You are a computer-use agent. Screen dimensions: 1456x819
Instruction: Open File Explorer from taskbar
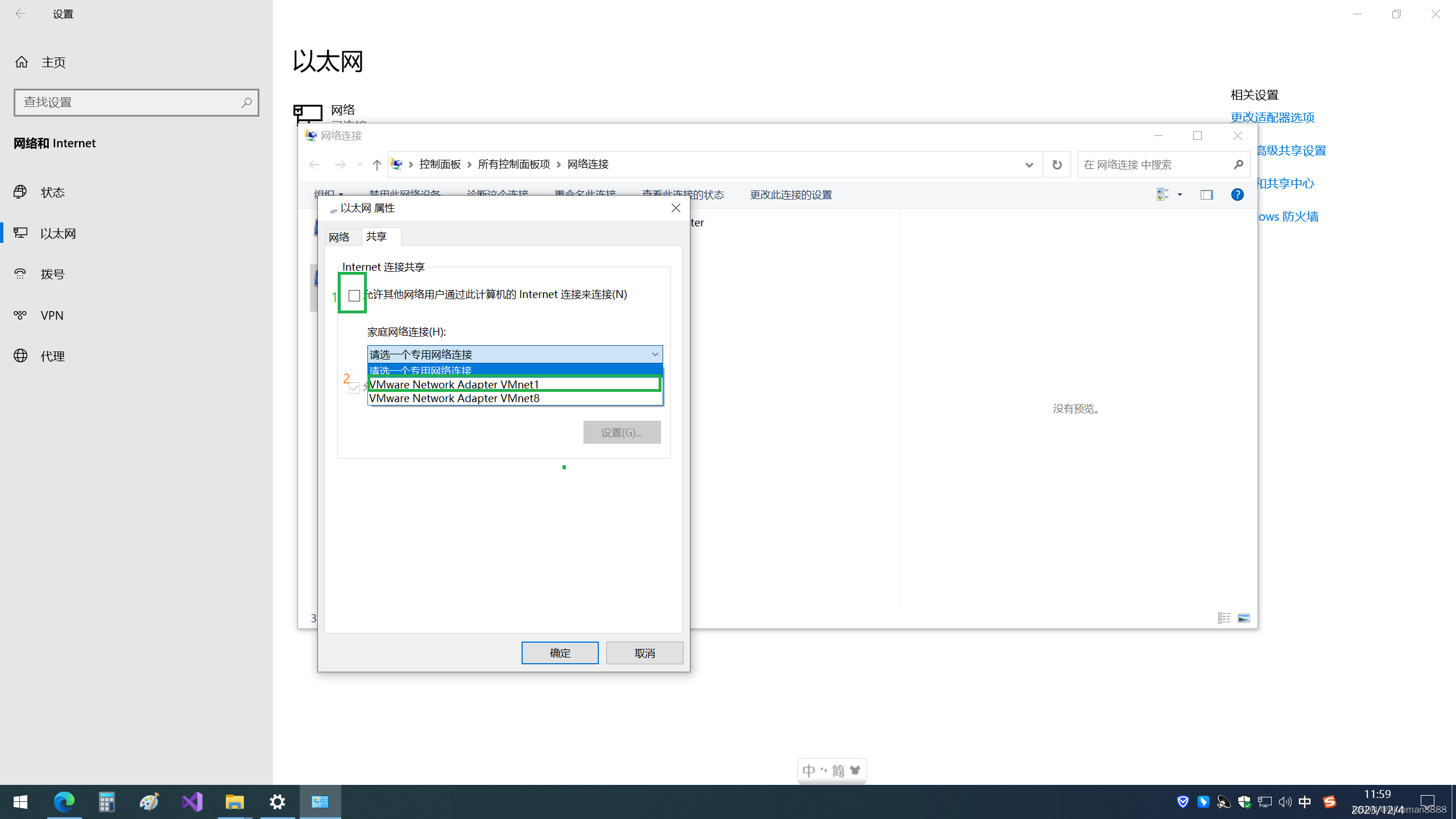pos(234,802)
